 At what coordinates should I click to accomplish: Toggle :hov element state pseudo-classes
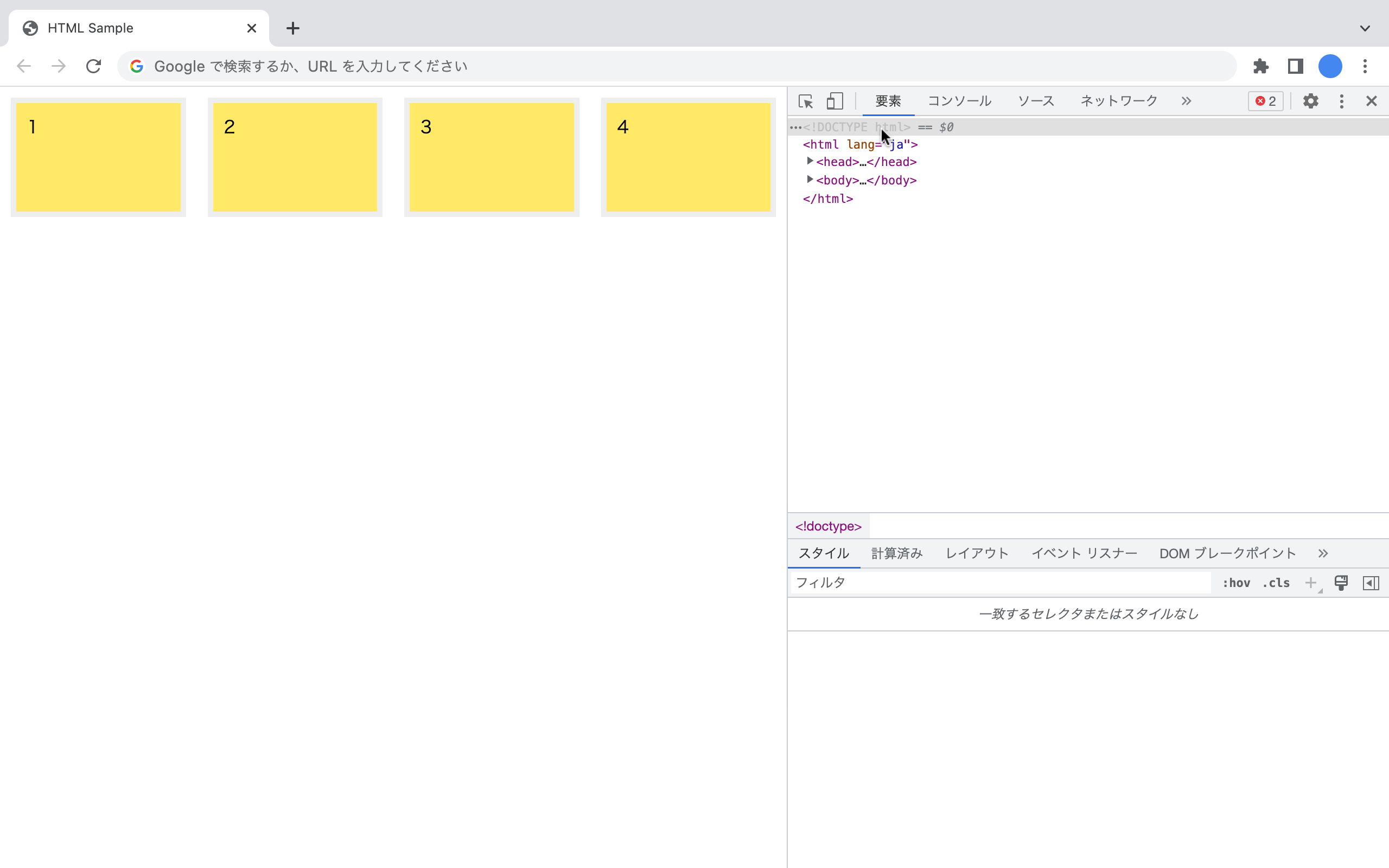coord(1238,582)
